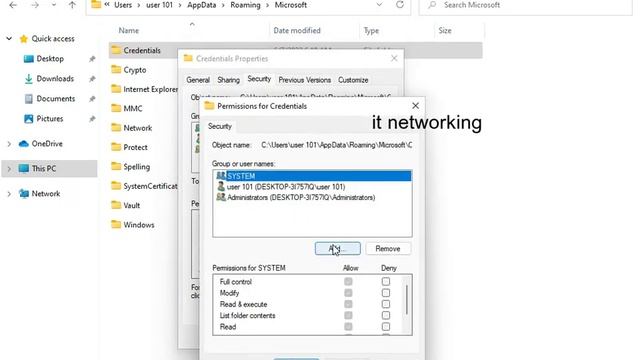Expand the This PC tree node
Viewport: 640px width, 360px height.
[x=9, y=169]
